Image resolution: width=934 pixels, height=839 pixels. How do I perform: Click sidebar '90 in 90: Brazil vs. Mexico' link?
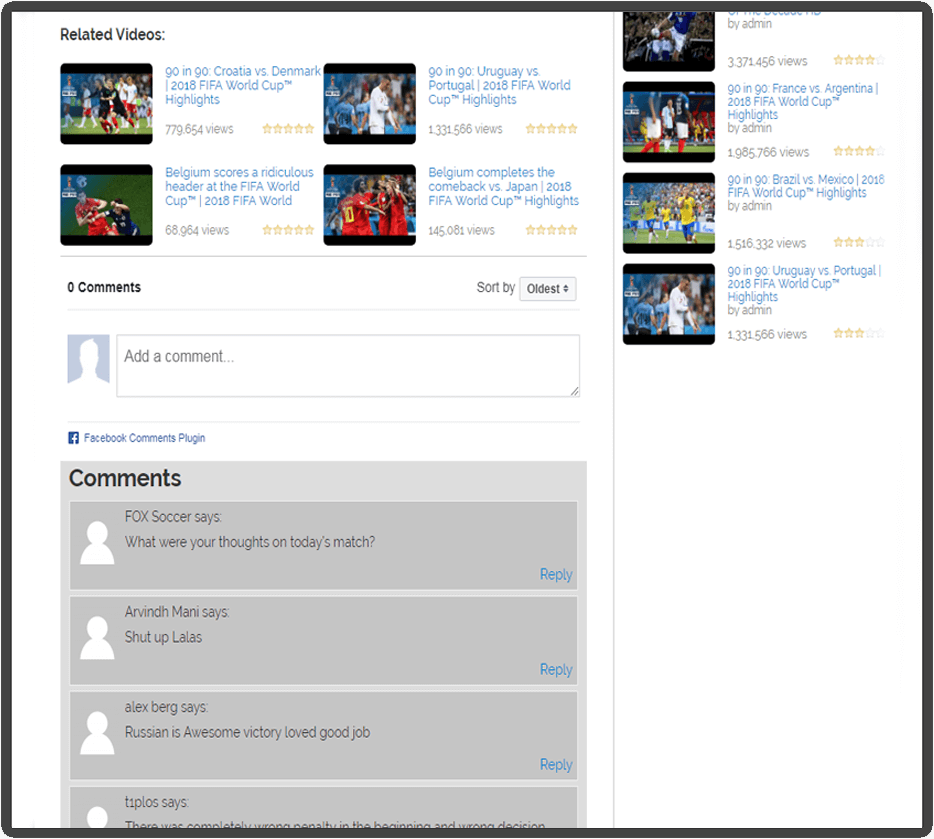coord(806,186)
